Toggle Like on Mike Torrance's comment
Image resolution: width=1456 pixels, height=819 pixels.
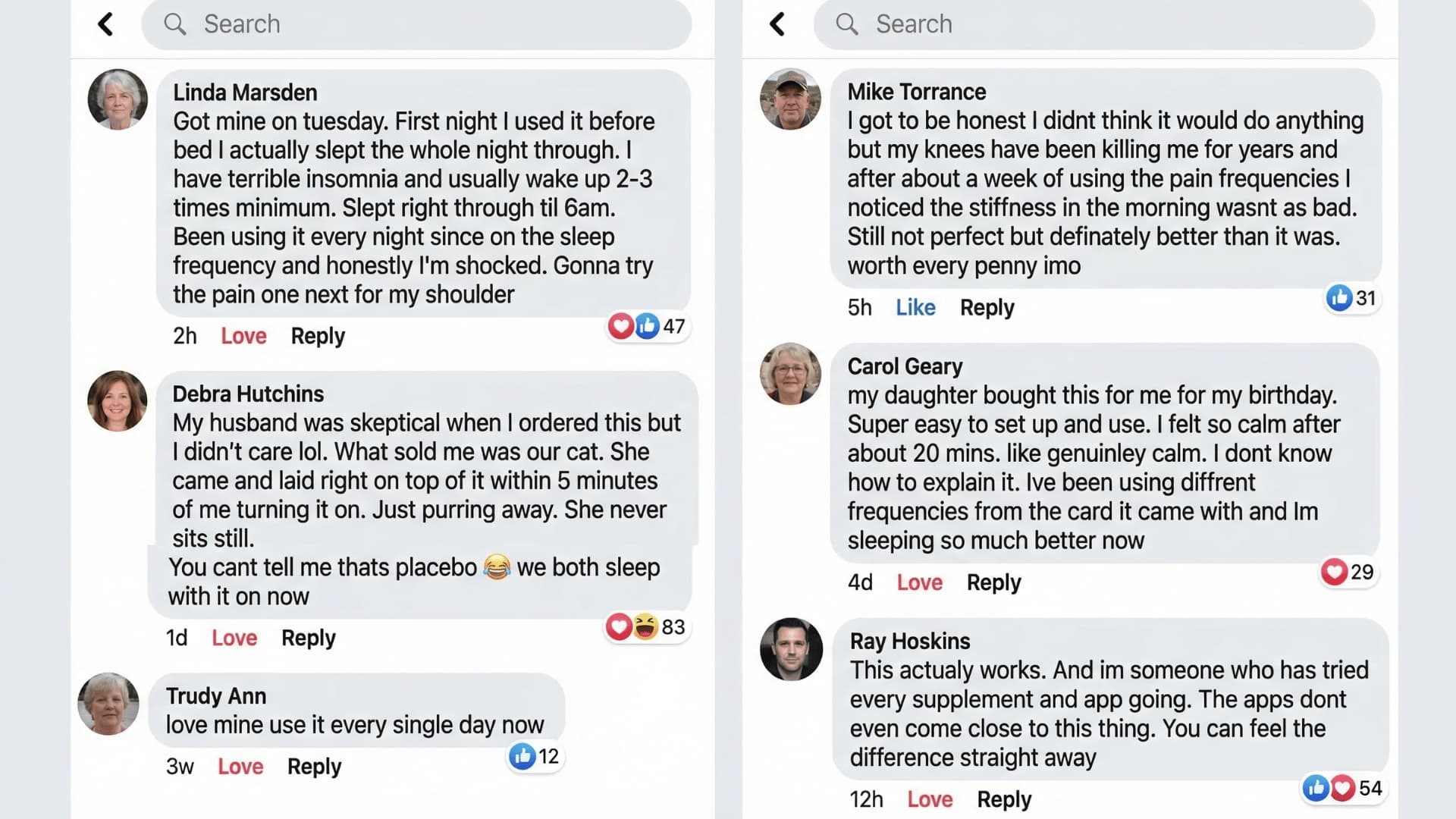pyautogui.click(x=915, y=307)
